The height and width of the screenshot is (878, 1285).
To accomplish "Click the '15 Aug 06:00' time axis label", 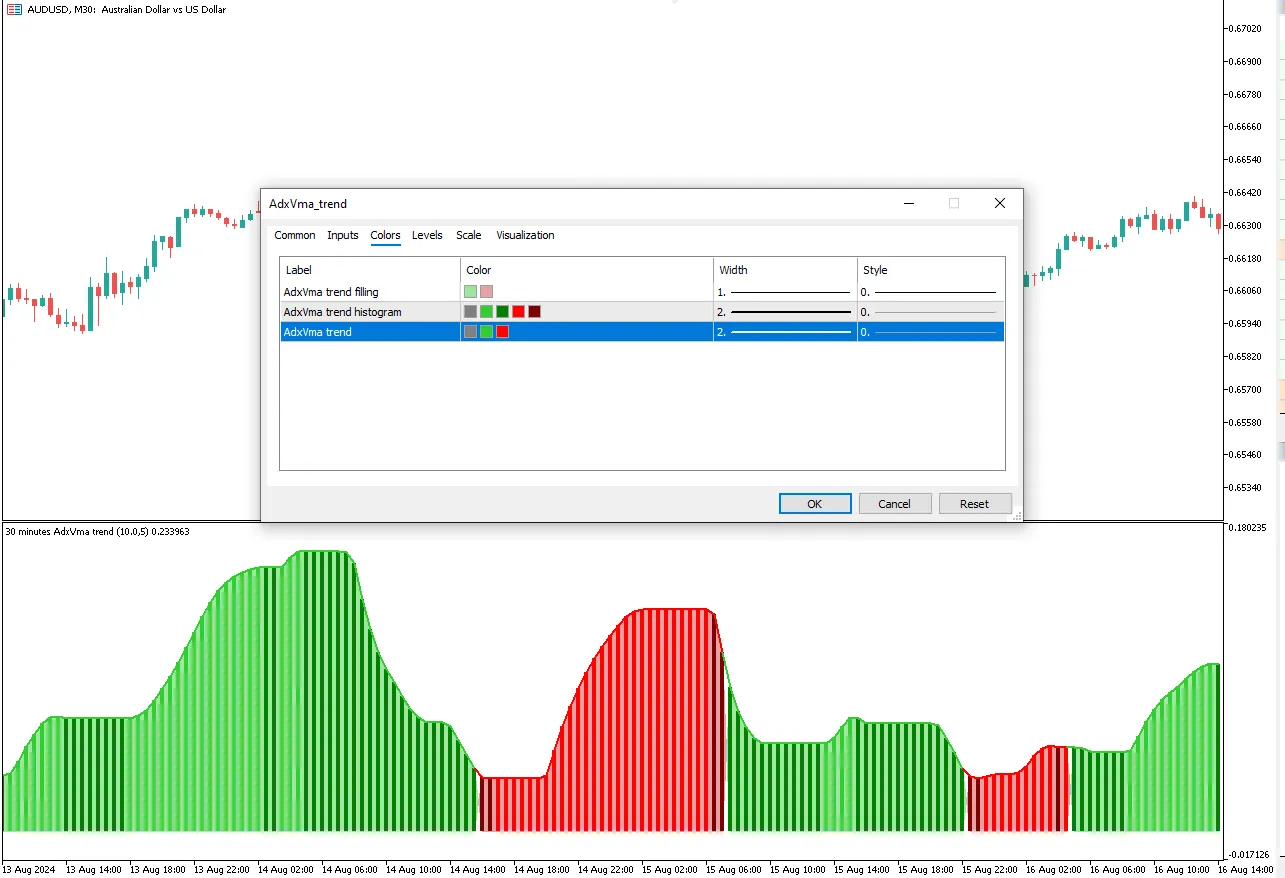I will (x=734, y=869).
